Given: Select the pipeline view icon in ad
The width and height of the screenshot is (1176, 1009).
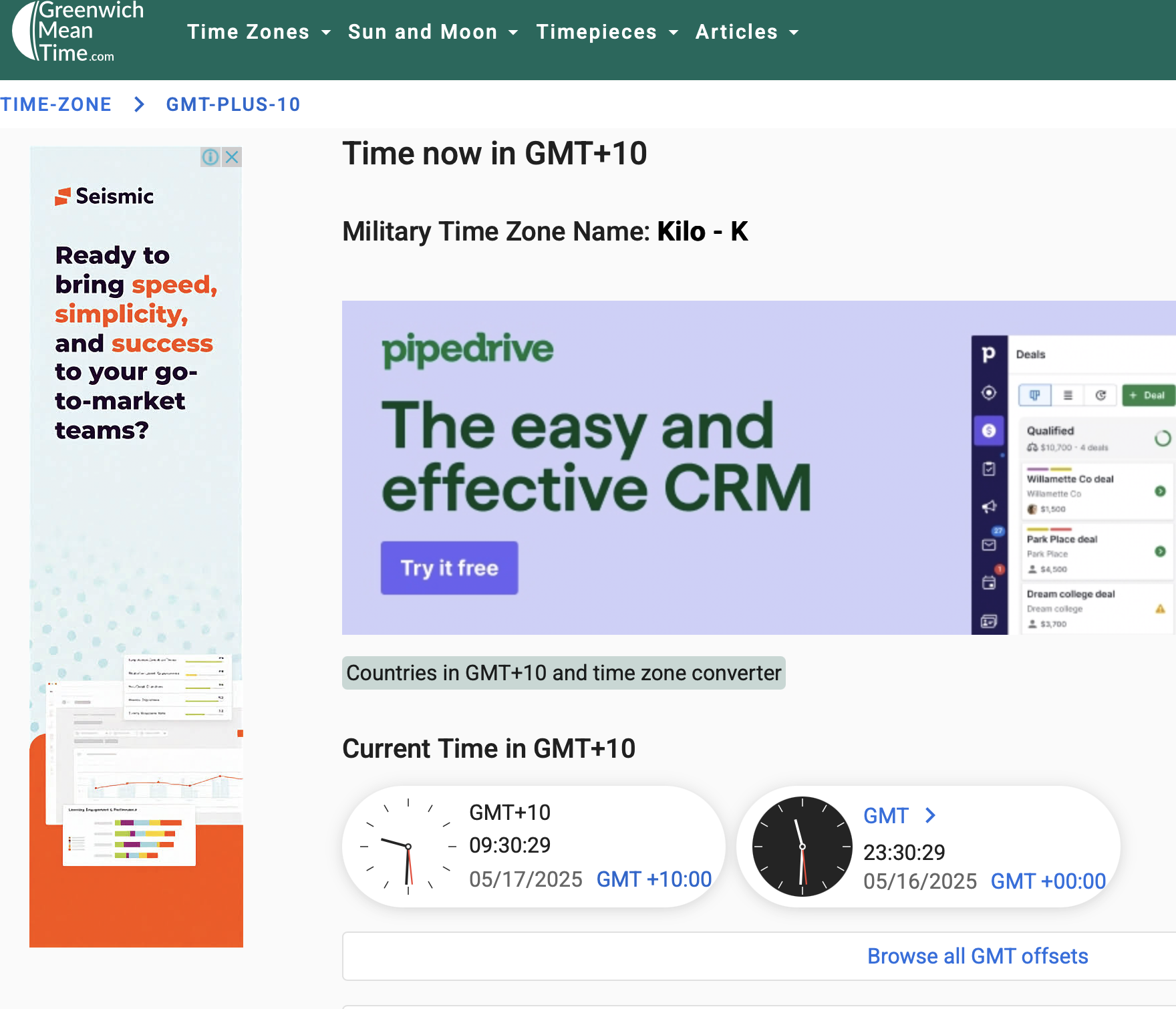Looking at the screenshot, I should point(1034,395).
